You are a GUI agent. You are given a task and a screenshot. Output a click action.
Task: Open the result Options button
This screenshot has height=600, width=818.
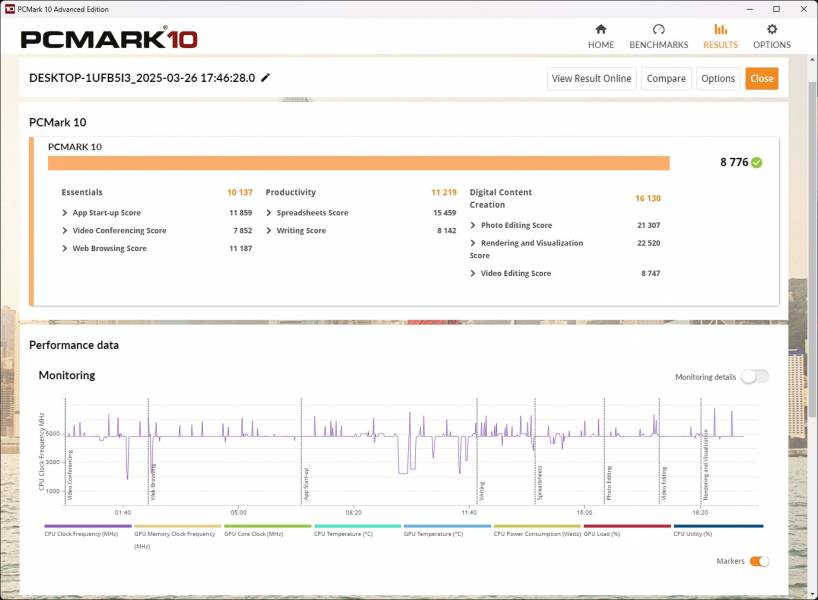point(718,78)
